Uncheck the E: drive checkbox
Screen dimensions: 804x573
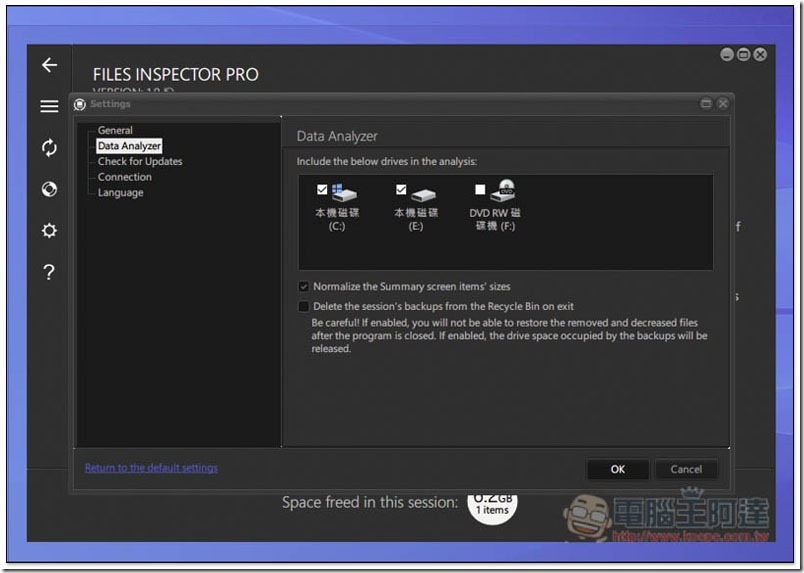[x=401, y=190]
